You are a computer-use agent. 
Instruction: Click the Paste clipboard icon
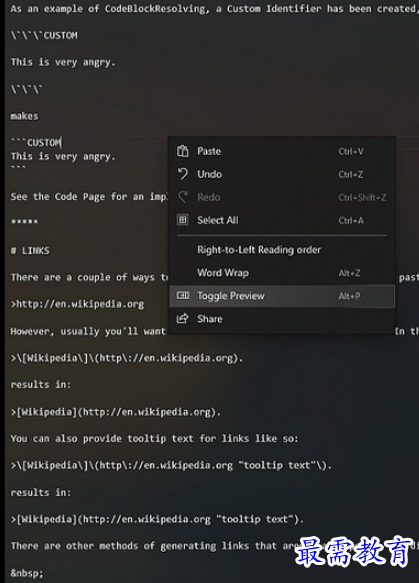(x=183, y=151)
